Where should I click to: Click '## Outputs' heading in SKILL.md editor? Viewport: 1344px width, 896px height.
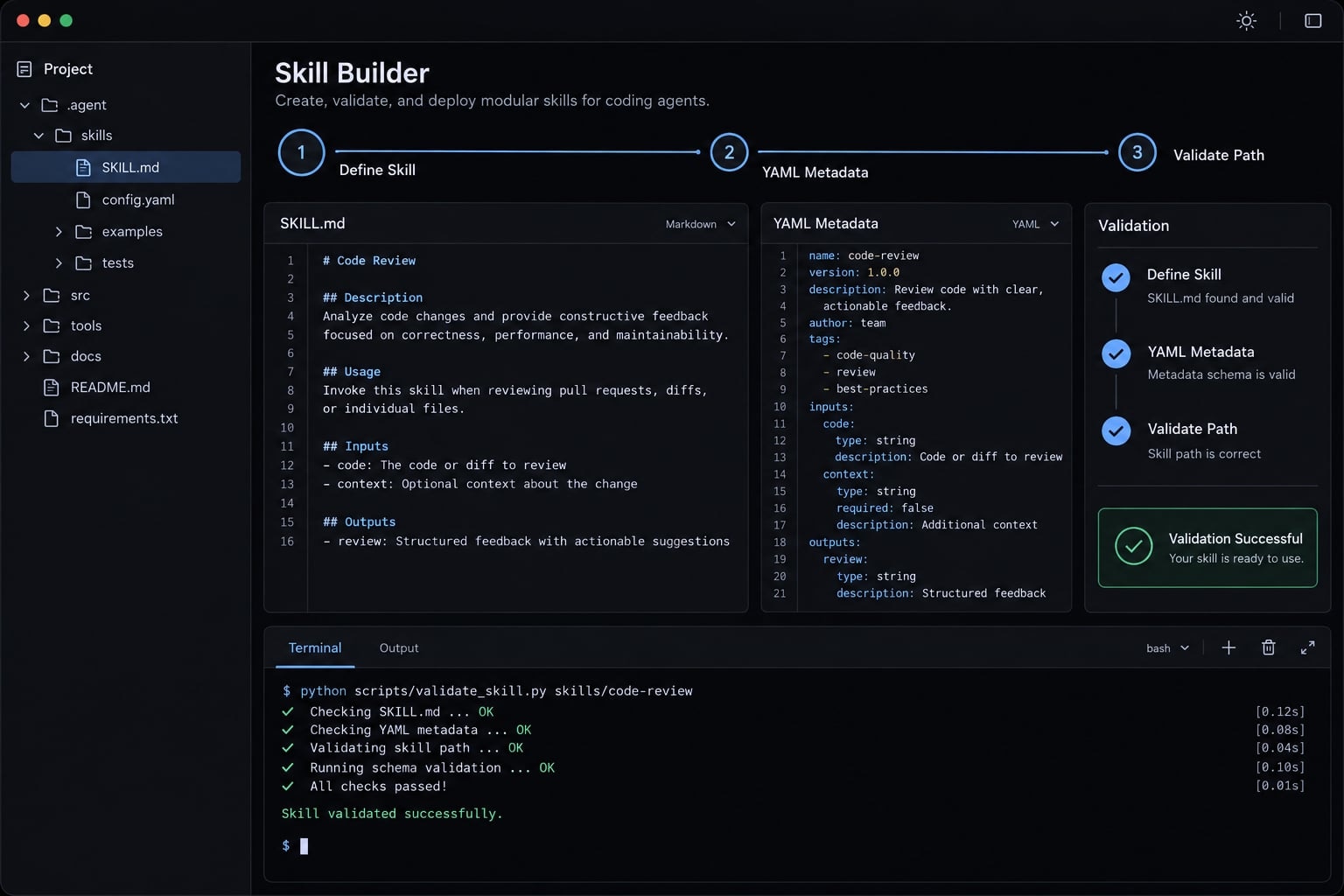(x=359, y=522)
